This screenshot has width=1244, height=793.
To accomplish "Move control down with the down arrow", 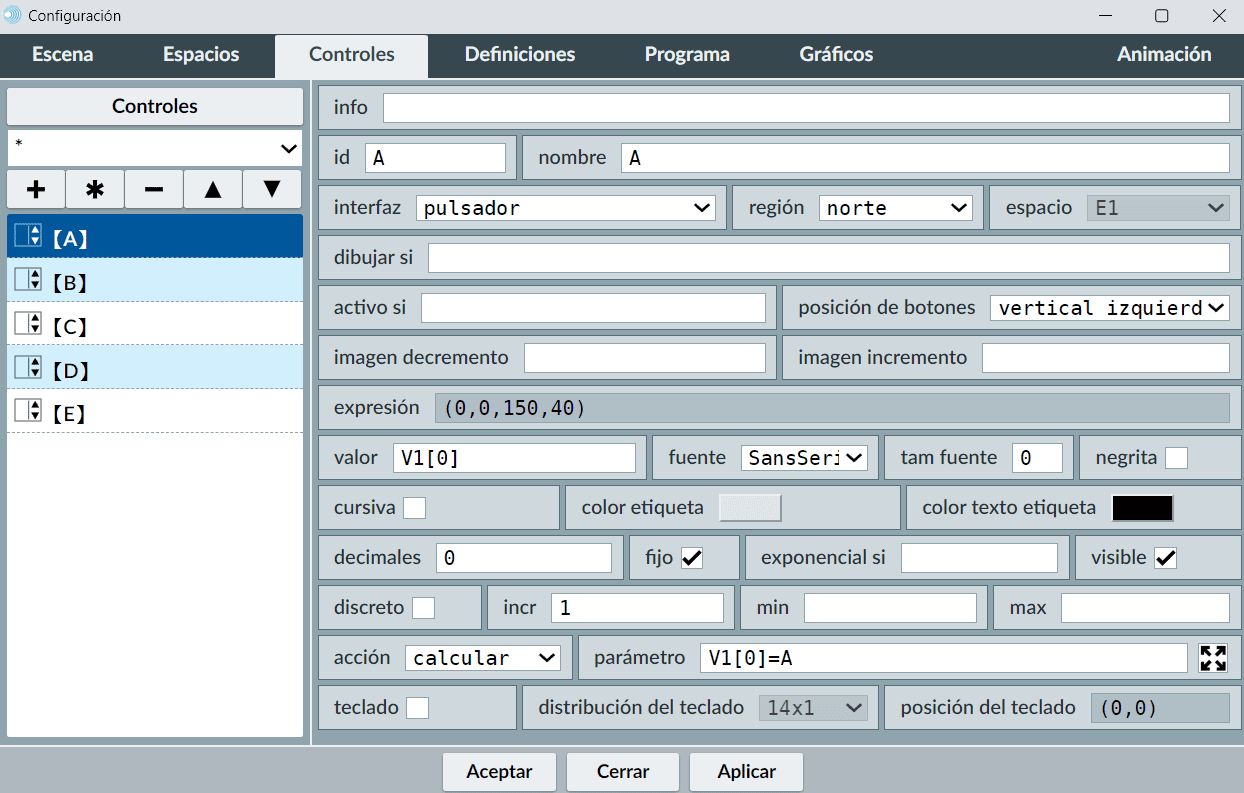I will click(272, 189).
